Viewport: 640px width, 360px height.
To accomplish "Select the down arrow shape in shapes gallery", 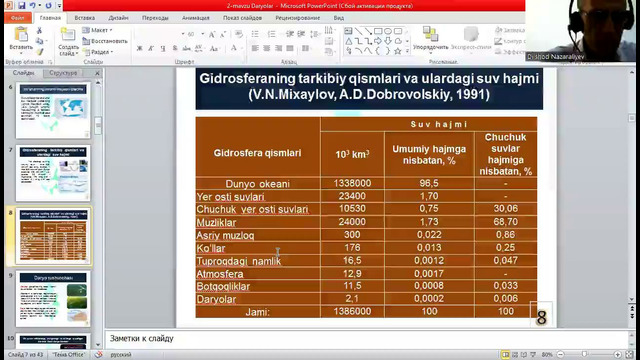I will (388, 41).
